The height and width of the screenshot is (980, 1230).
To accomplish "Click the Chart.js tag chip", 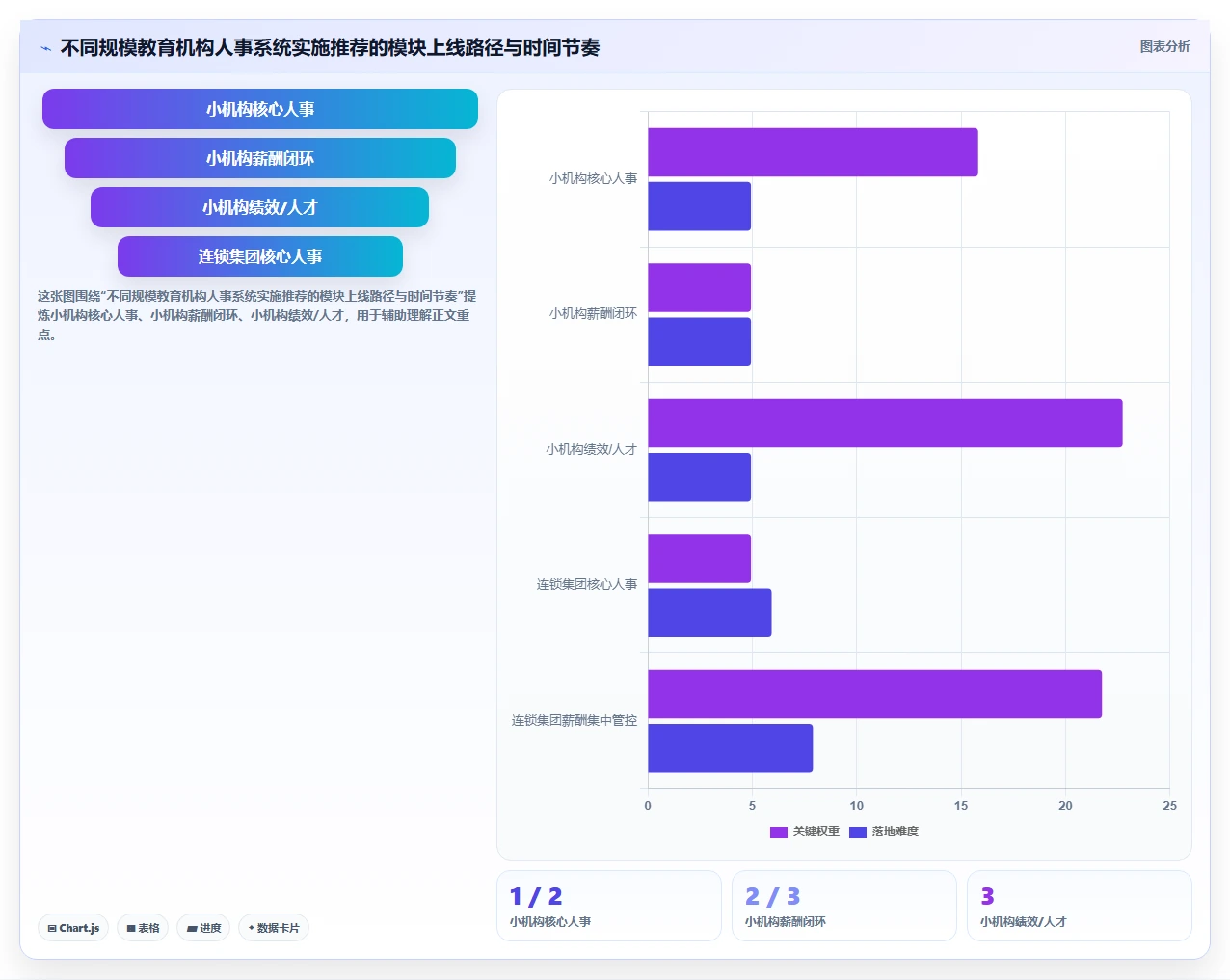I will (73, 928).
